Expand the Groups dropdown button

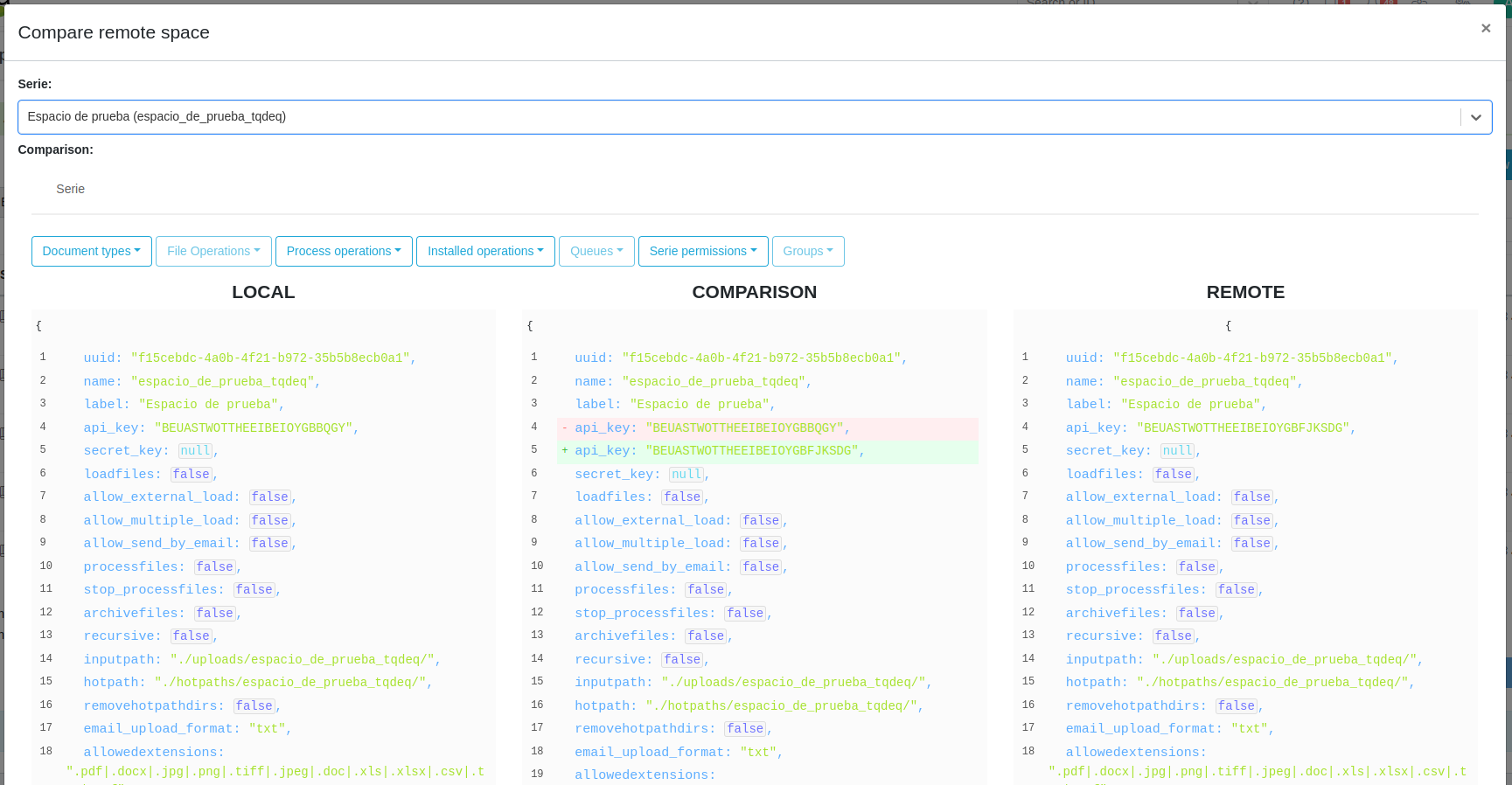808,252
